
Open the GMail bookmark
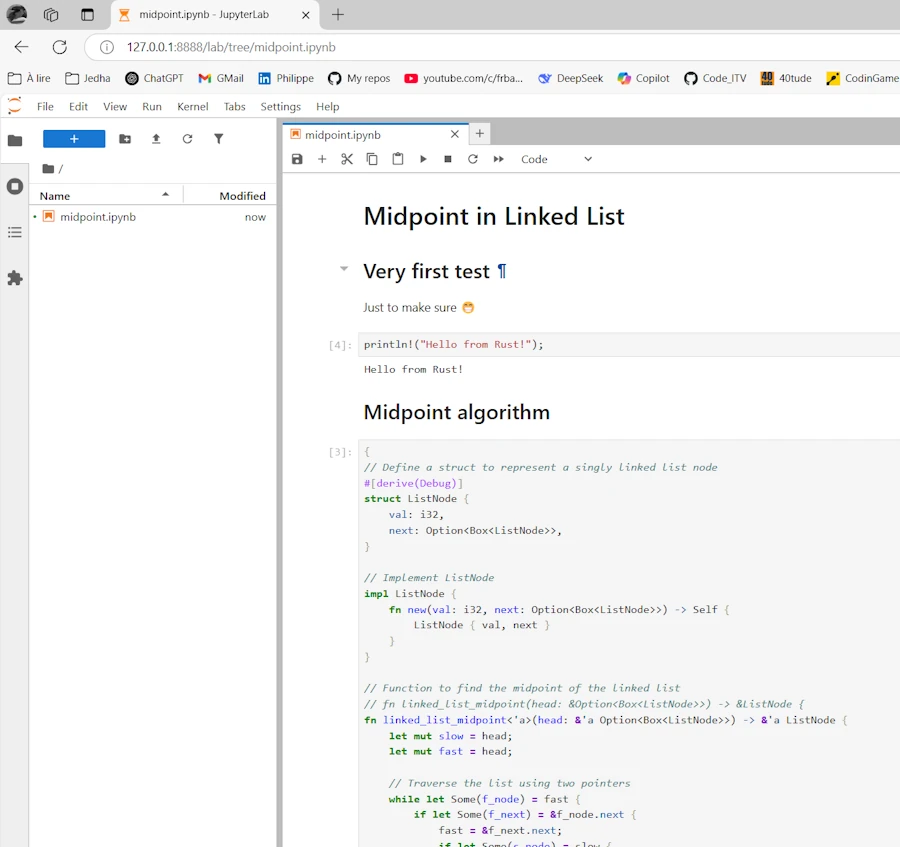(x=221, y=78)
